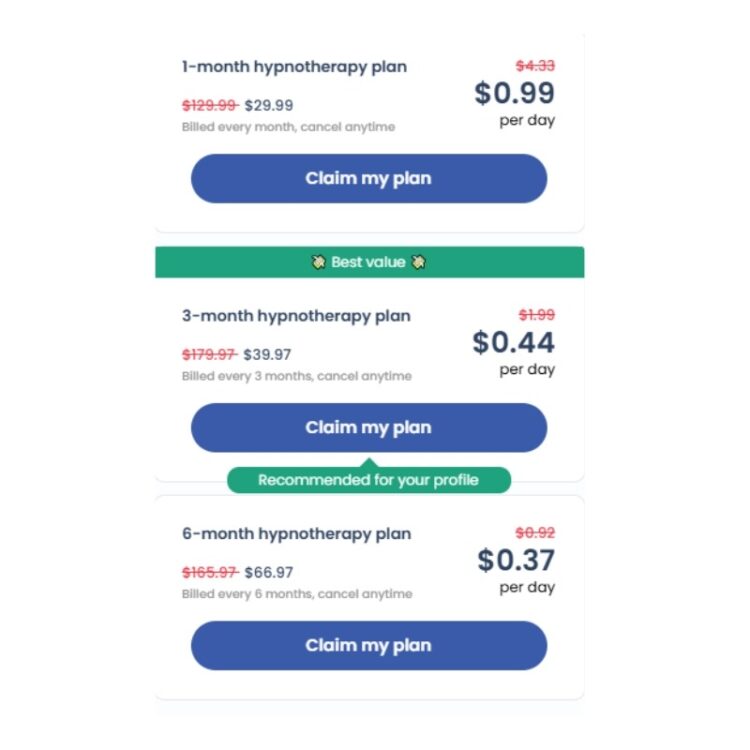The image size is (750, 750).
Task: Click the crossed-out $4.33 daily price
Action: [535, 66]
